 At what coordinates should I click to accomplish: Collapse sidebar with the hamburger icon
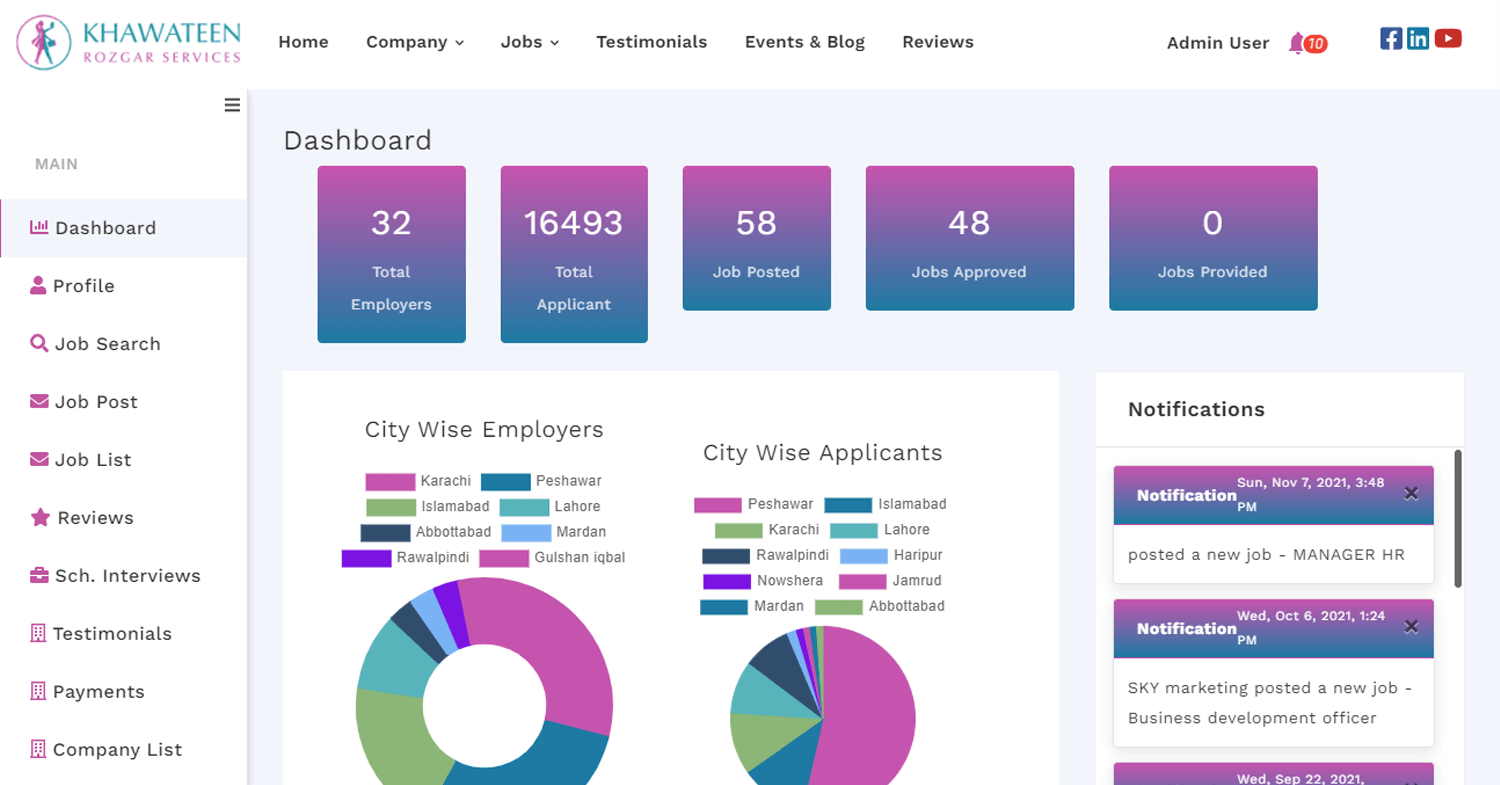232,105
